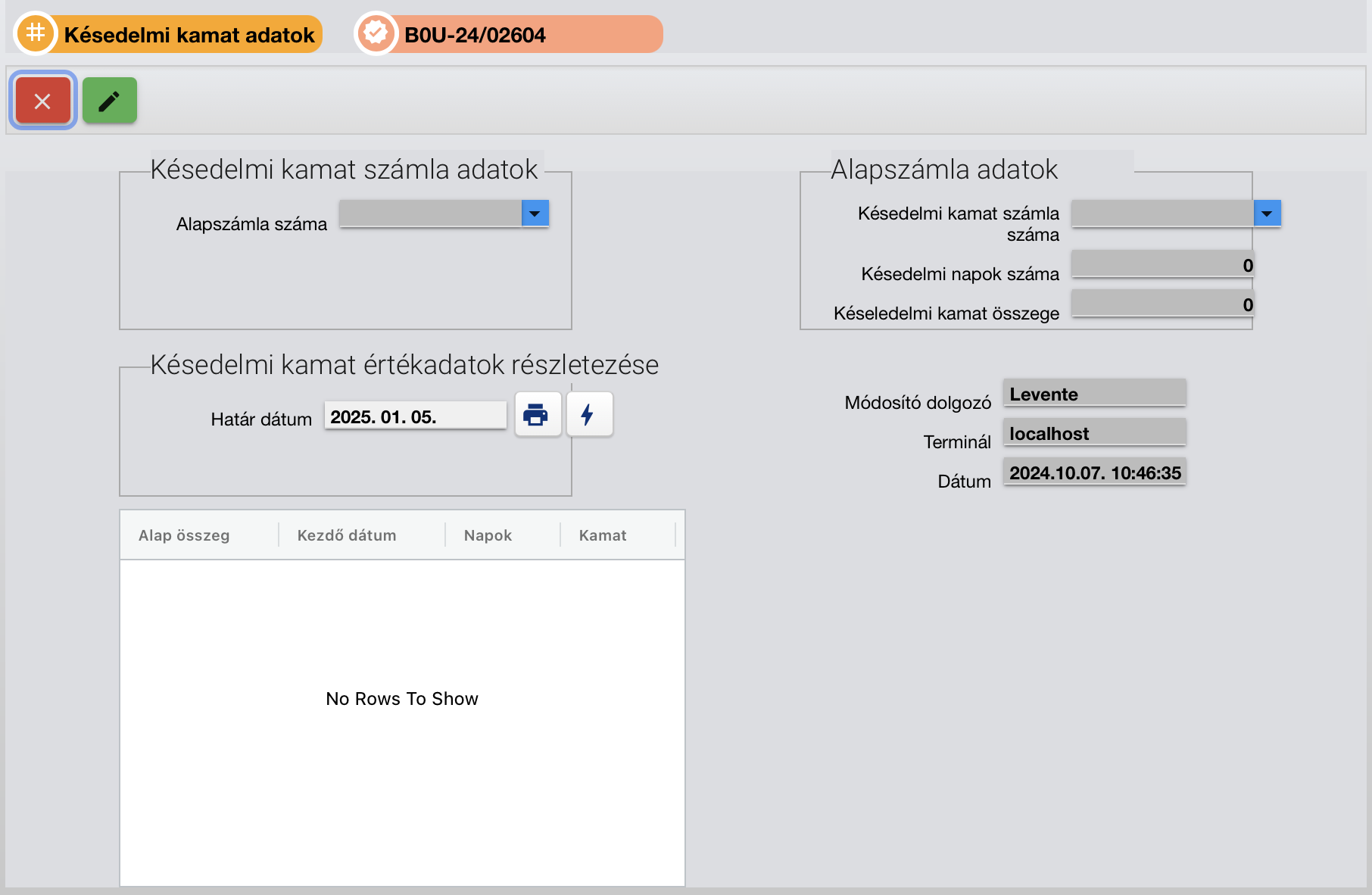This screenshot has width=1372, height=895.
Task: Click the Dátum field showing 2024.10.07.
Action: click(x=1095, y=472)
